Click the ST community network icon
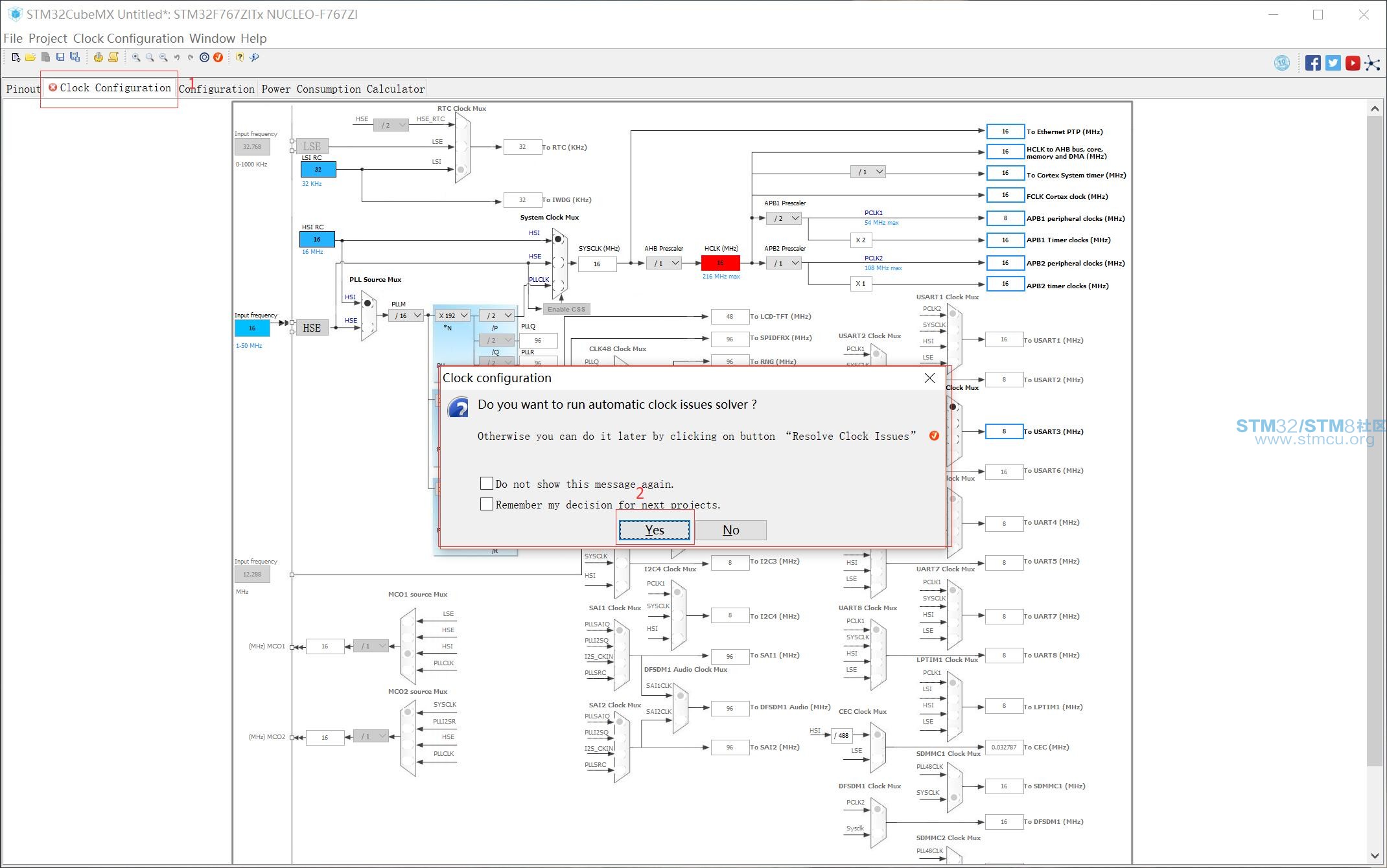The width and height of the screenshot is (1387, 868). click(x=1372, y=63)
